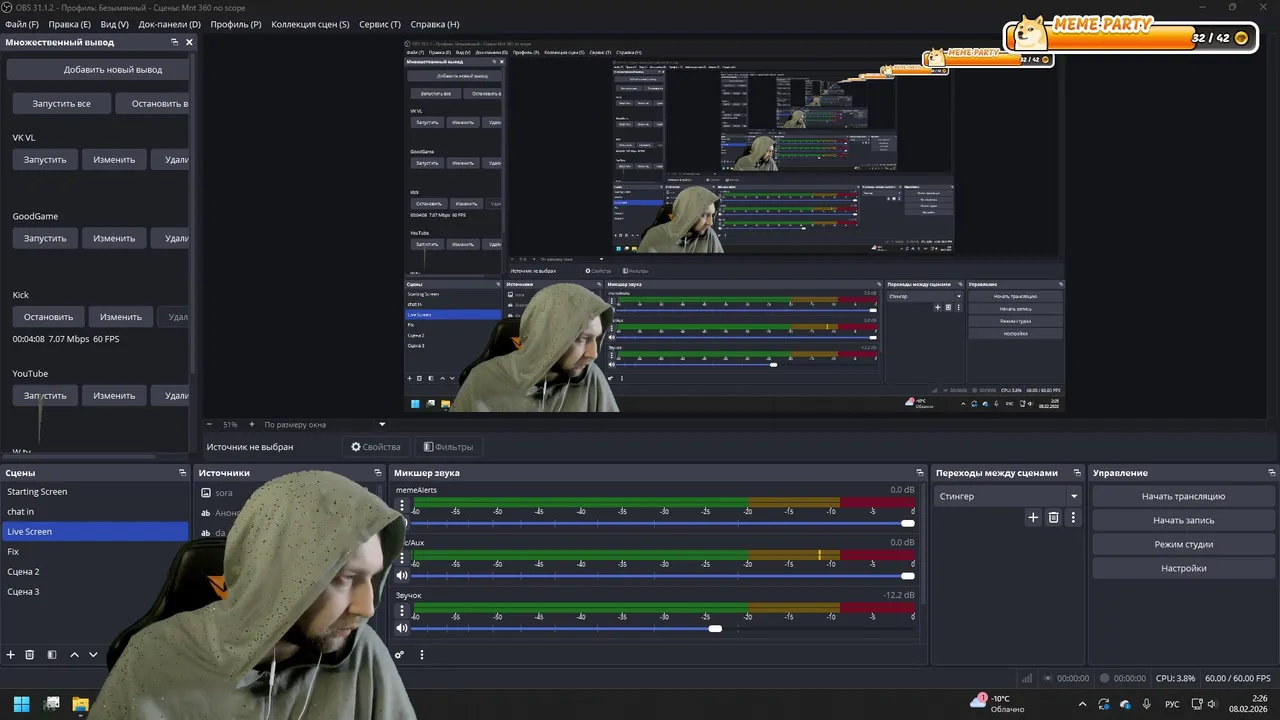Edit GoodGame output with Изменить
This screenshot has height=720, width=1280.
point(114,238)
